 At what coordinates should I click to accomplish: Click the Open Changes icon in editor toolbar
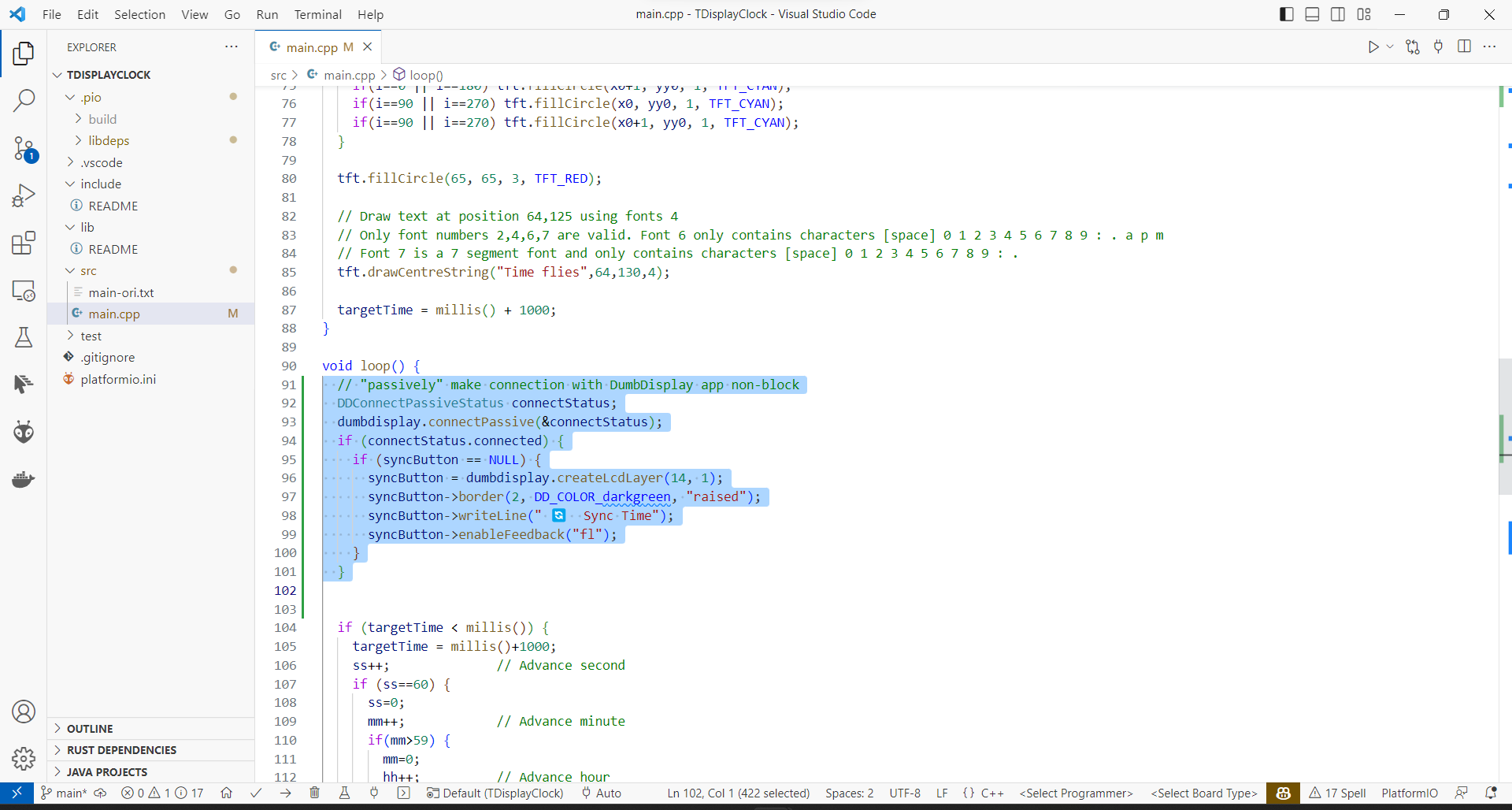1413,47
